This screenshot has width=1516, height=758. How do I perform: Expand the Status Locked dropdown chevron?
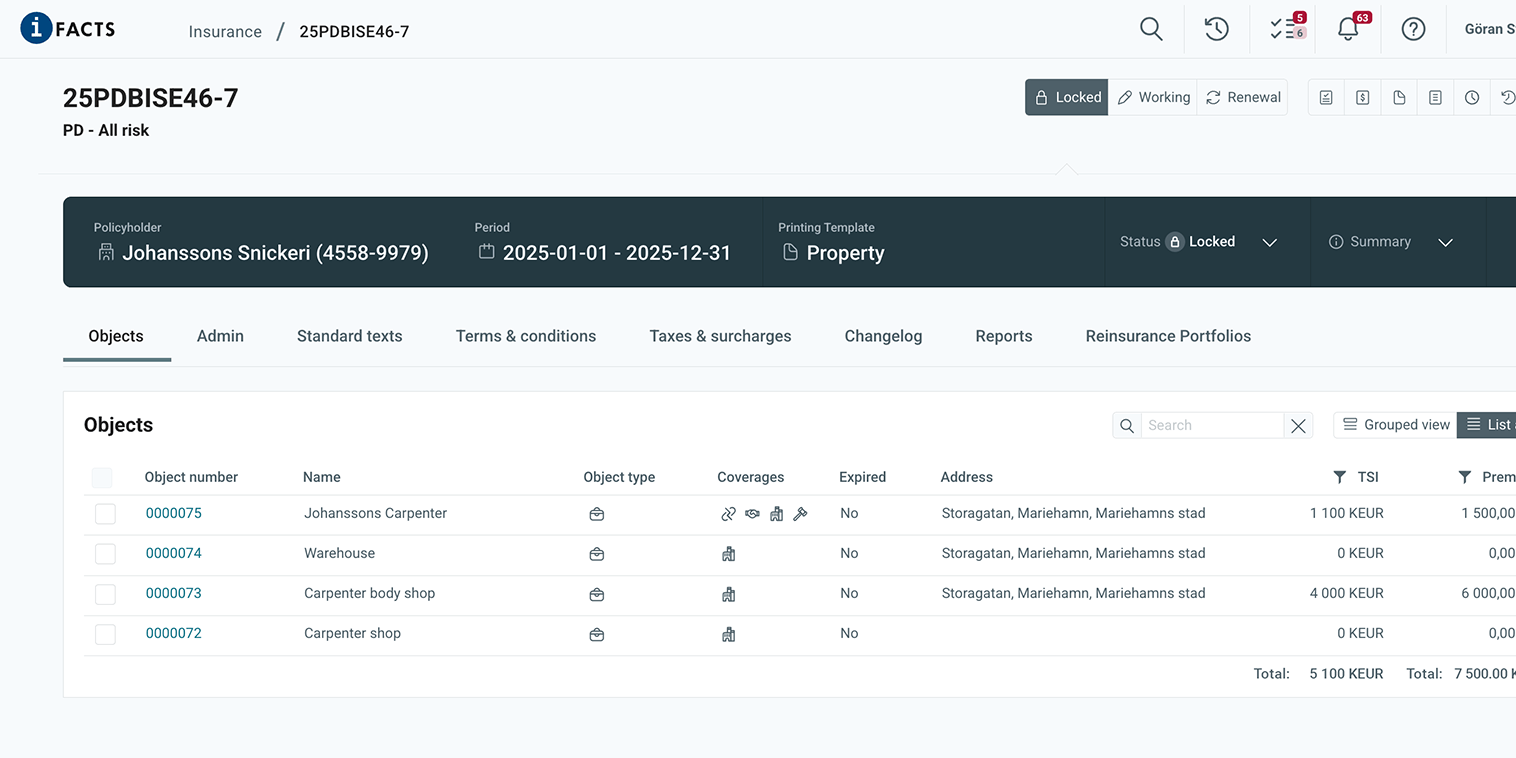(1269, 242)
